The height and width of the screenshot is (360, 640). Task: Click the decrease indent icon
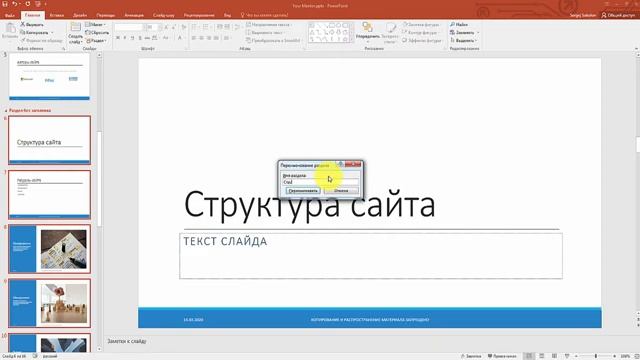click(x=220, y=27)
